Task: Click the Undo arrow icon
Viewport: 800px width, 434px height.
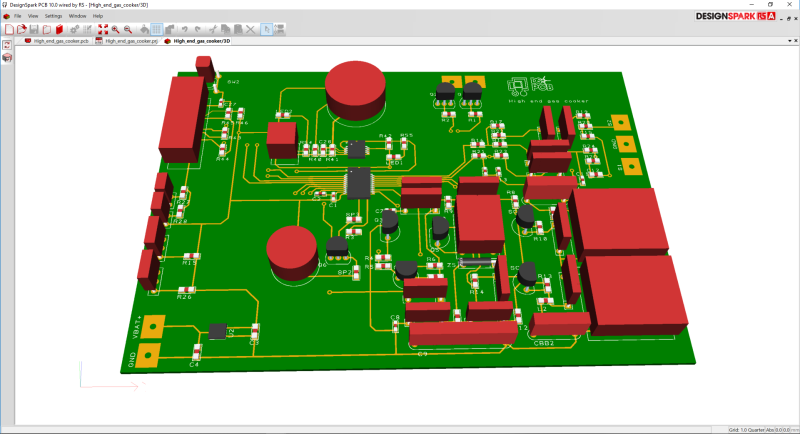Action: pyautogui.click(x=185, y=30)
